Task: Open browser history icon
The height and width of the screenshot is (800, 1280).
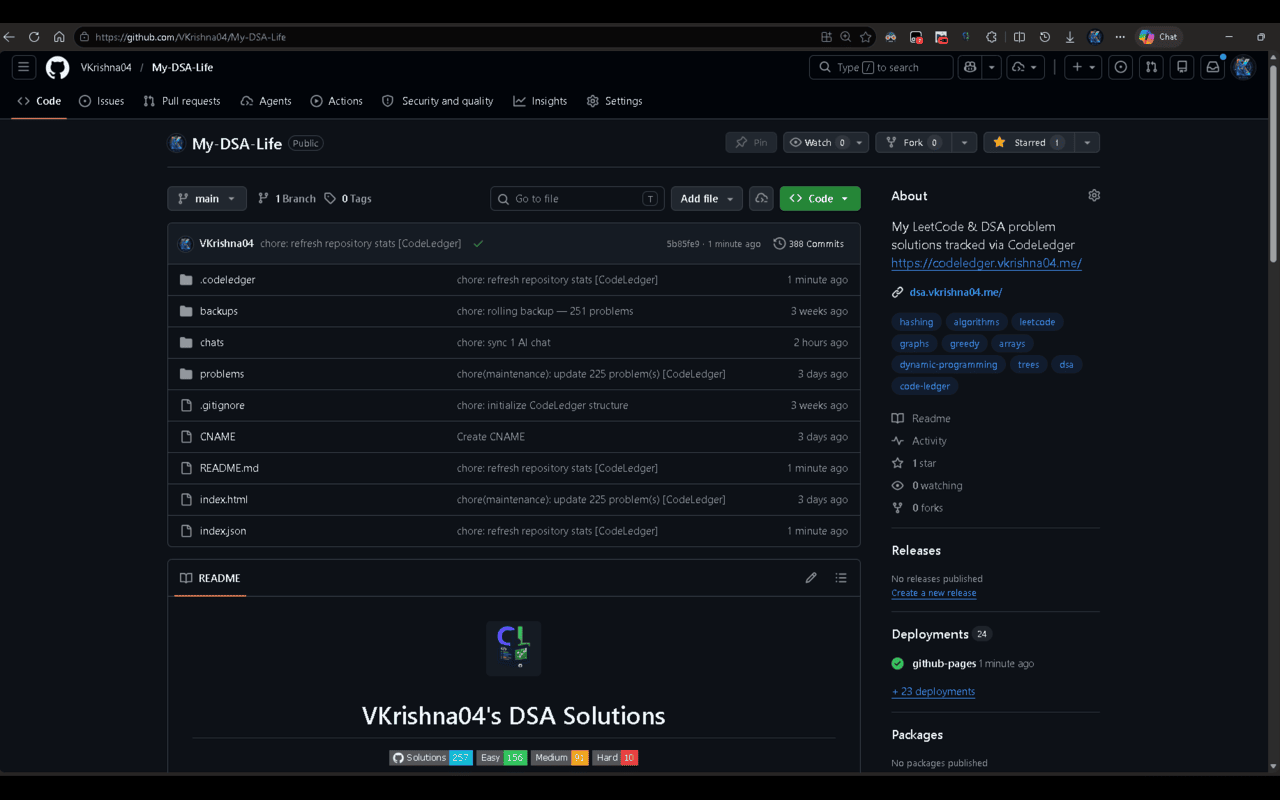Action: (1044, 37)
